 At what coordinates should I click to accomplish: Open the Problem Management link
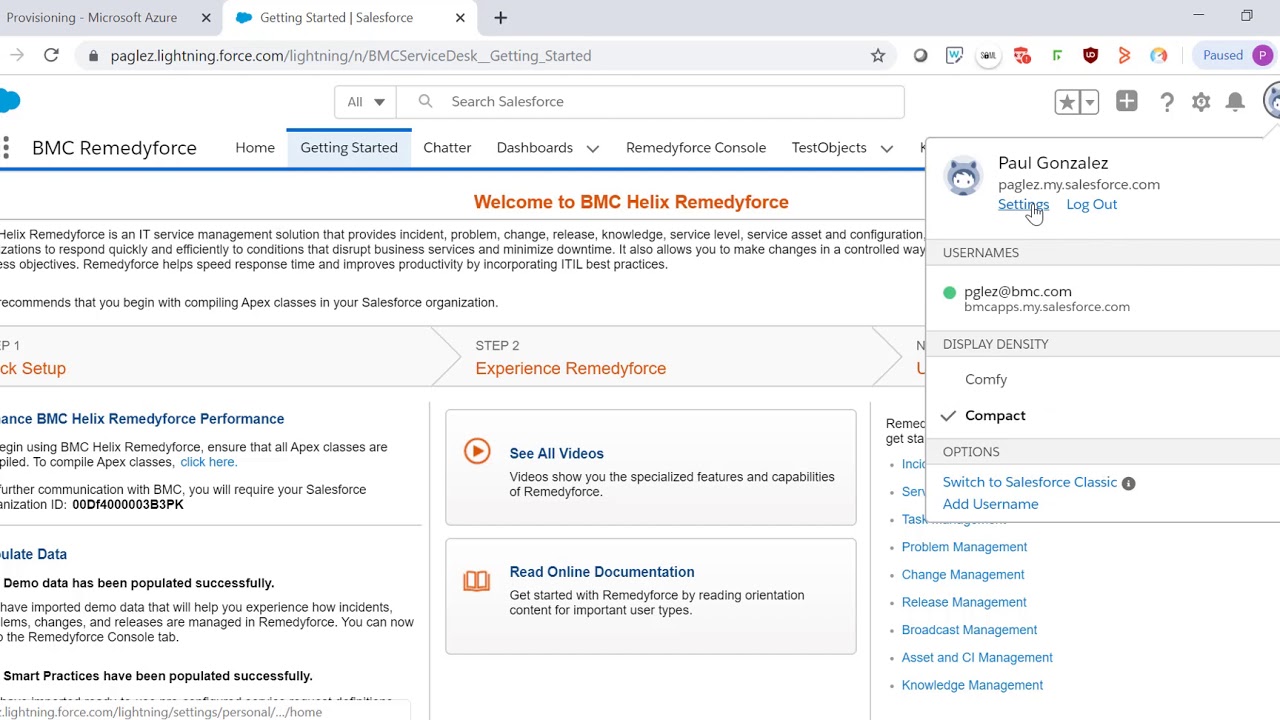click(x=964, y=547)
